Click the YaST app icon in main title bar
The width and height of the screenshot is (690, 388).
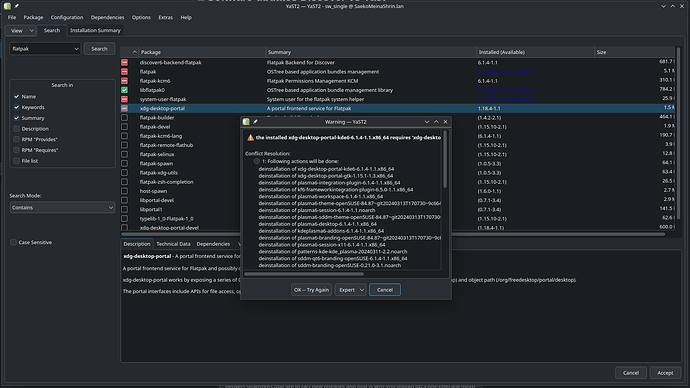[7, 6]
